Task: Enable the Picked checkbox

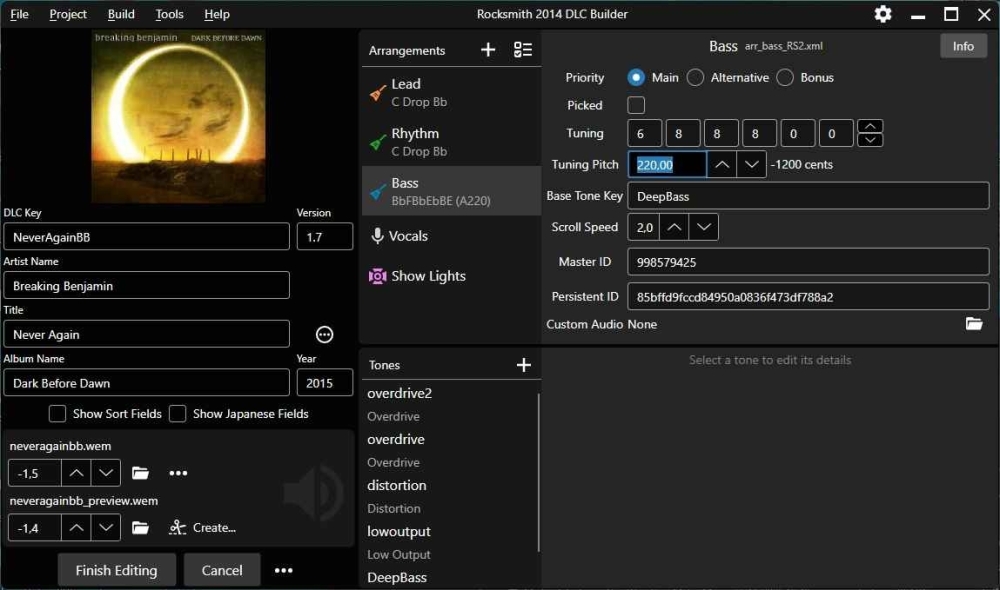Action: [x=636, y=105]
